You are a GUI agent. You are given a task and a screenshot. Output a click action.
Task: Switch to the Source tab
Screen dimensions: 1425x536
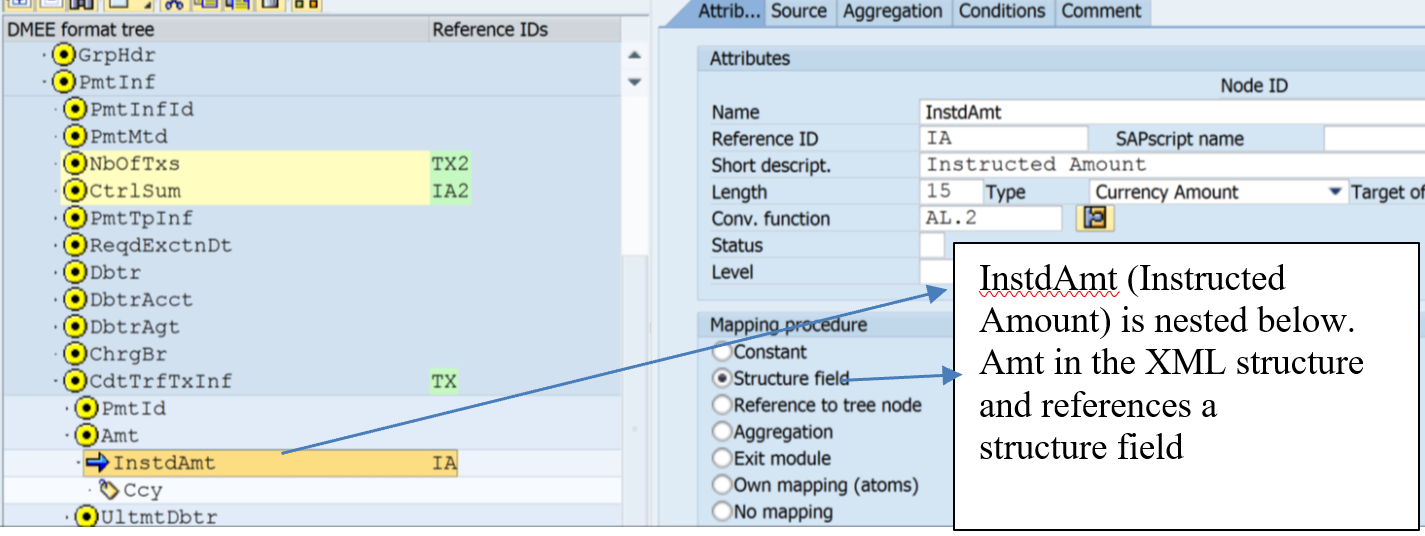coord(799,12)
